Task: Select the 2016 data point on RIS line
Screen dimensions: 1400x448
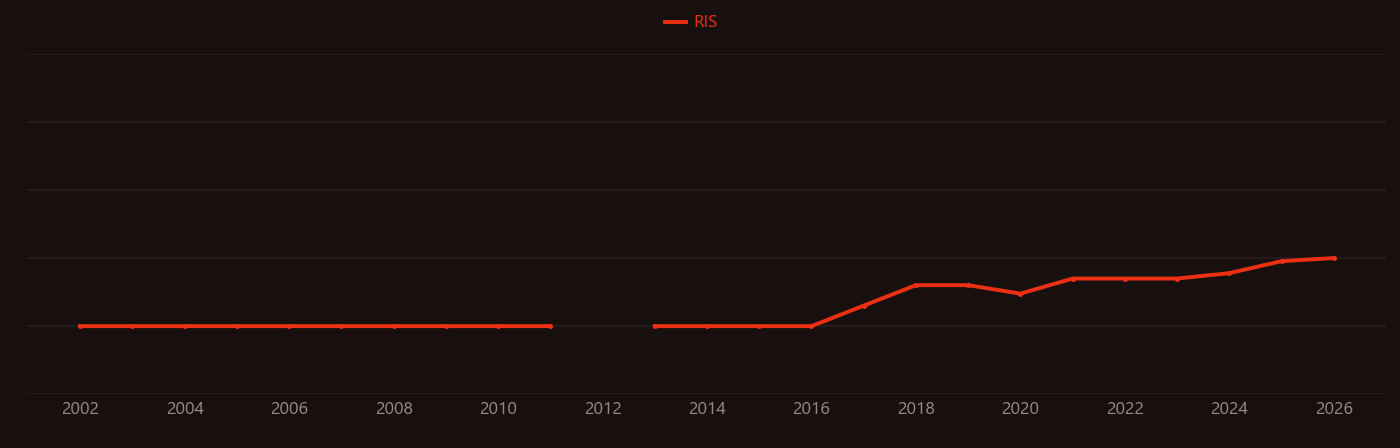Action: 812,326
